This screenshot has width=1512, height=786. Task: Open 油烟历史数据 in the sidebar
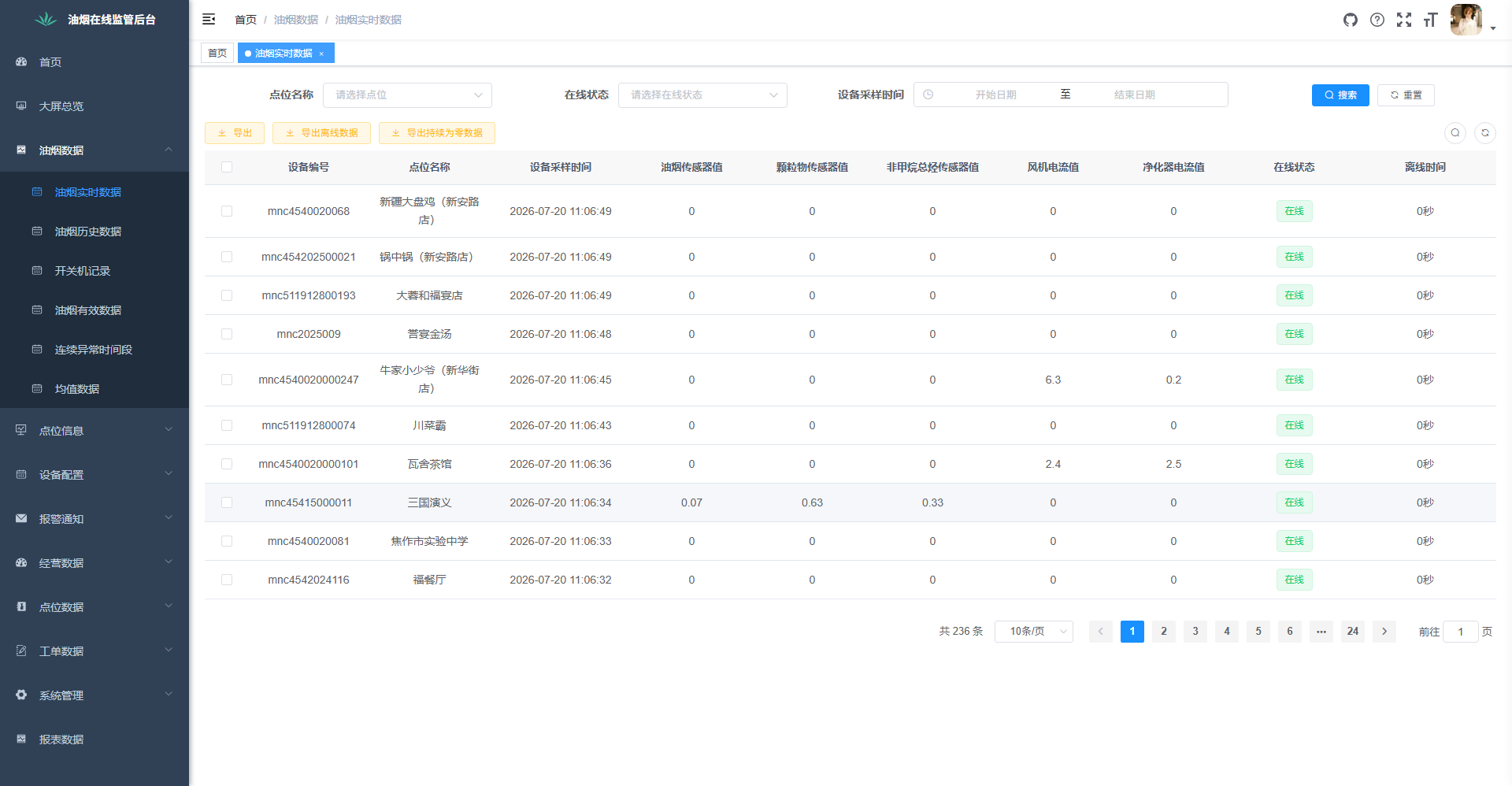[x=94, y=232]
